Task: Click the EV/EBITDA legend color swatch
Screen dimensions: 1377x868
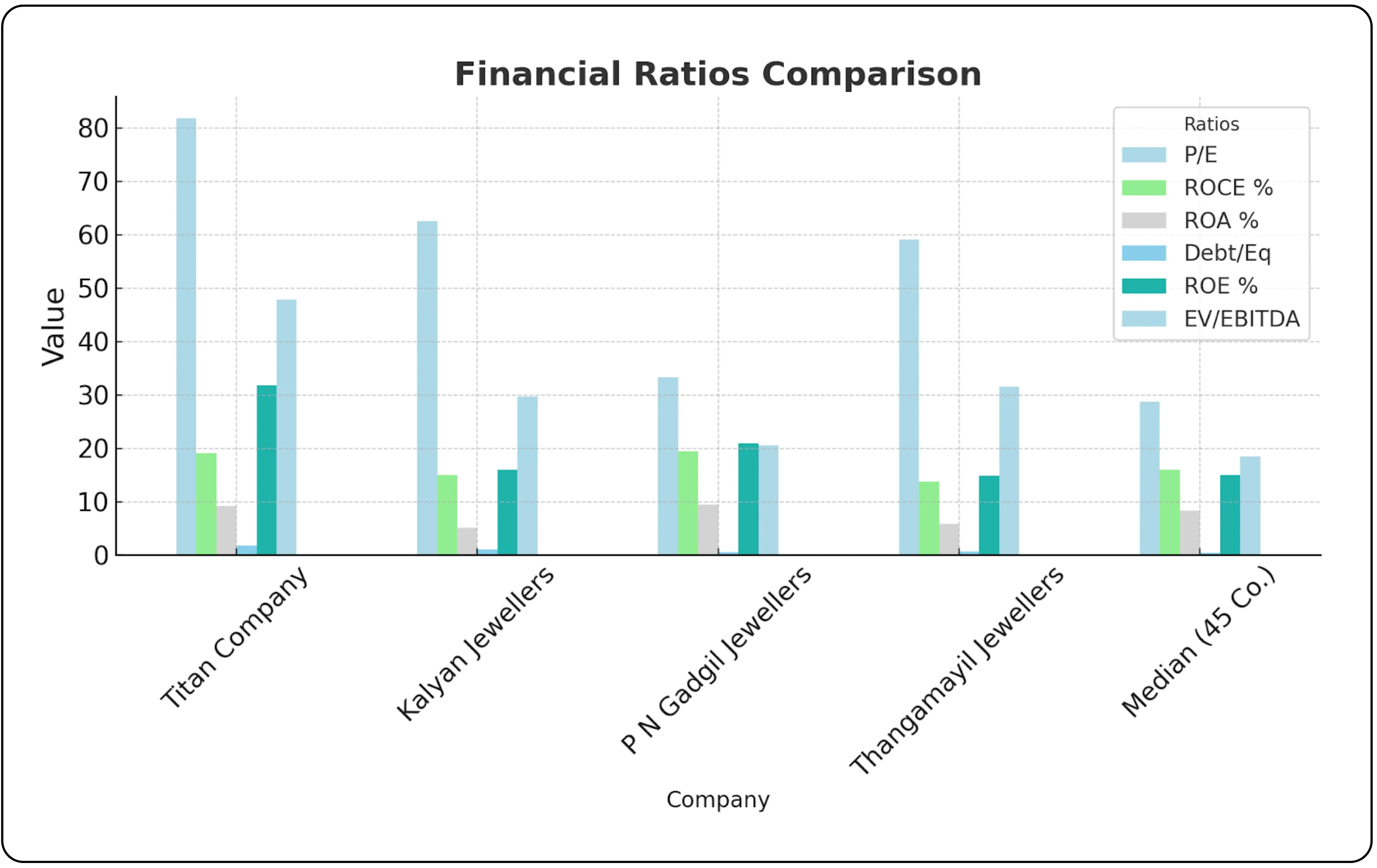Action: point(1144,319)
